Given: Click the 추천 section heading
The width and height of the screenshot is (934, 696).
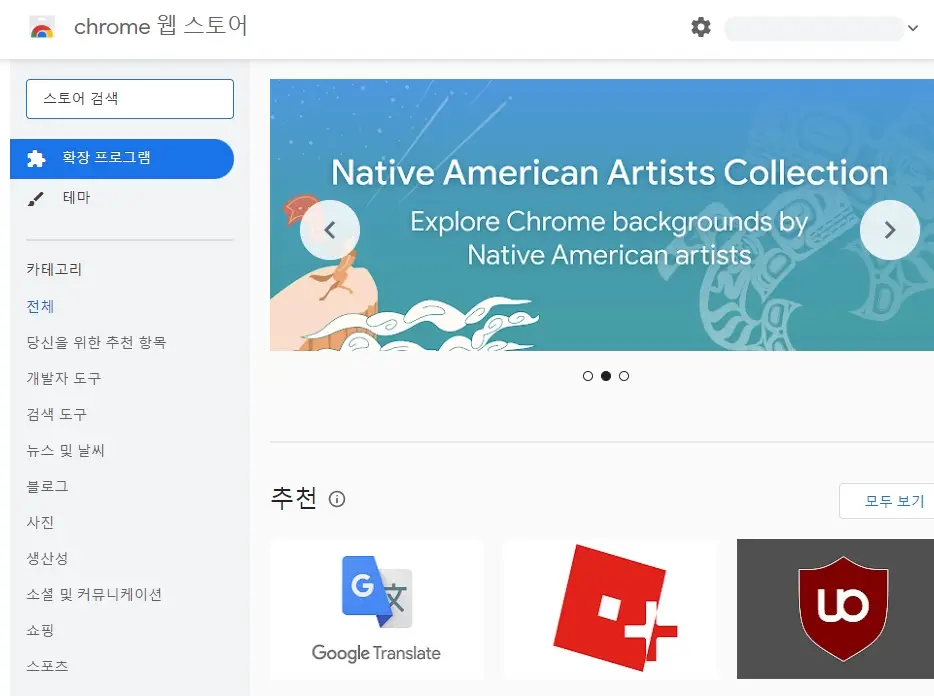Looking at the screenshot, I should (x=294, y=498).
